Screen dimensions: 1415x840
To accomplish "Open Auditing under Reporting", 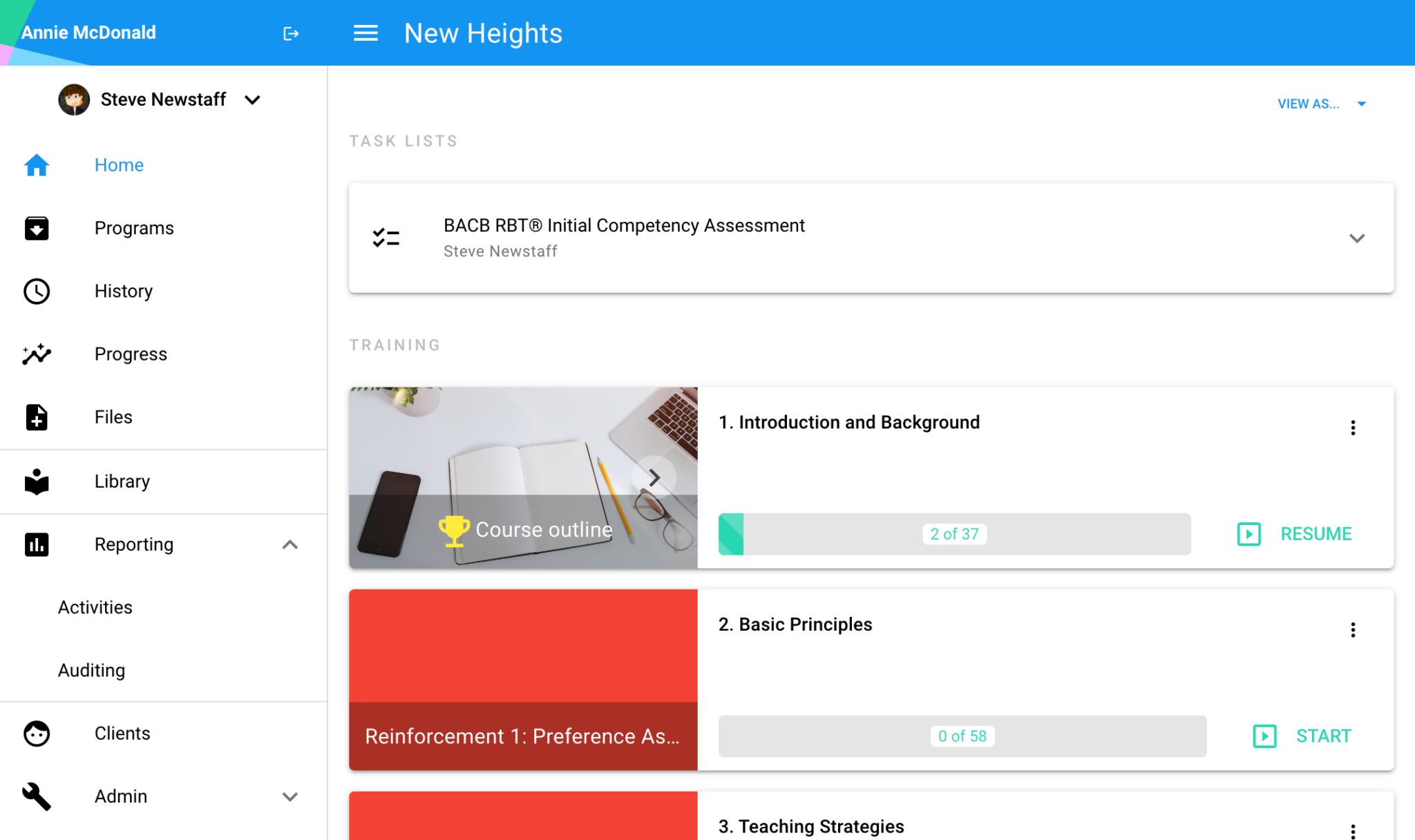I will coord(92,670).
